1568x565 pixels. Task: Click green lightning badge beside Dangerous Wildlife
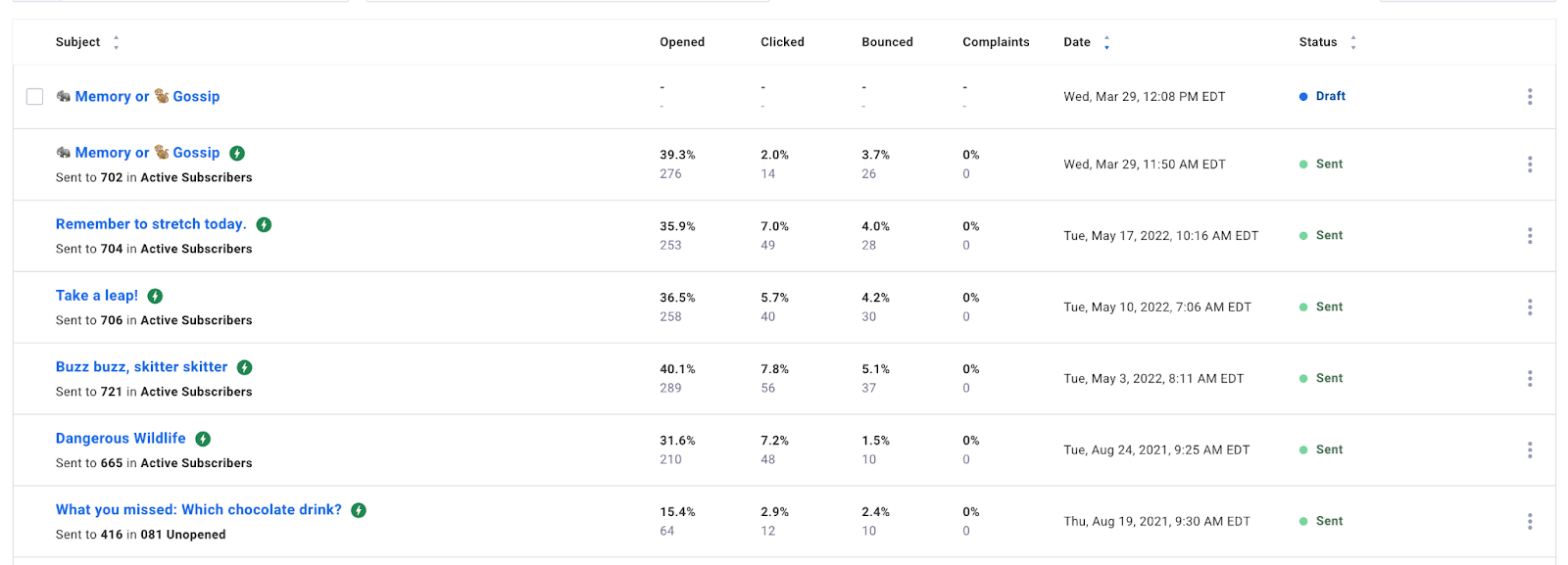tap(203, 439)
